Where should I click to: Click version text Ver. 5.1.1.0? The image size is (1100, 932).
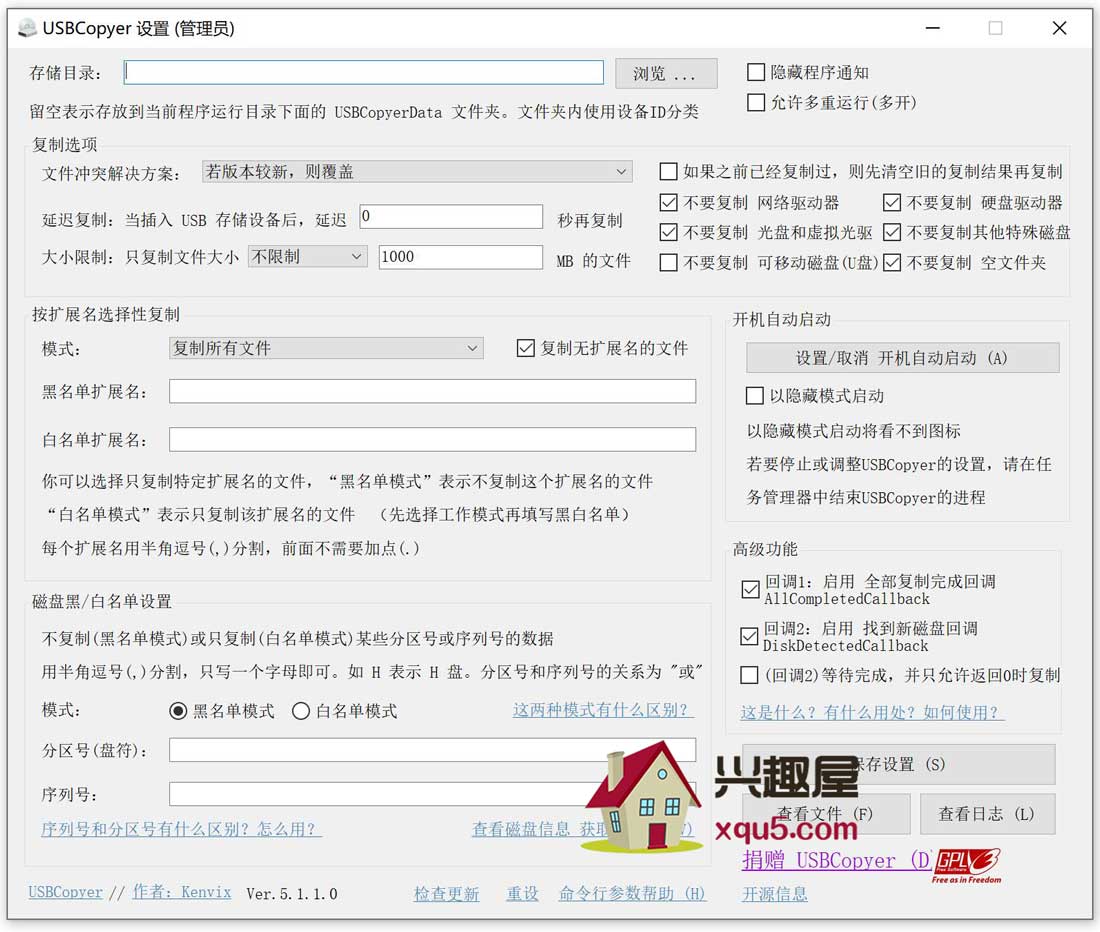point(292,893)
